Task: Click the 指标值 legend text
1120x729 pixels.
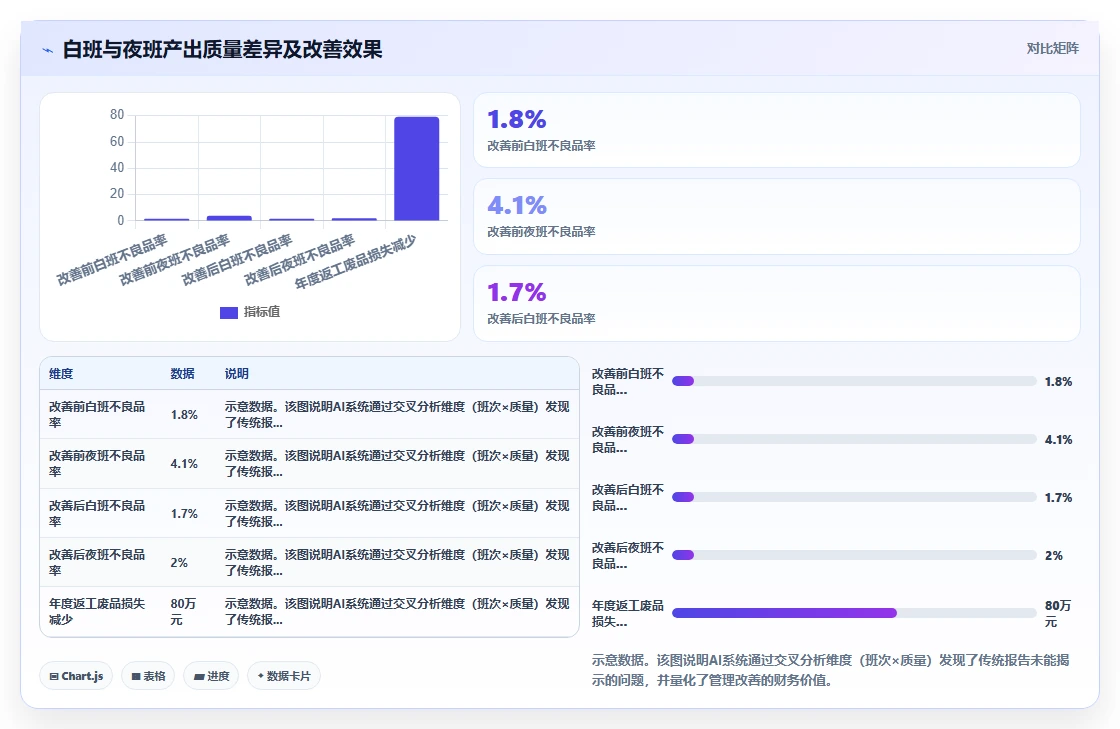Action: pos(262,312)
